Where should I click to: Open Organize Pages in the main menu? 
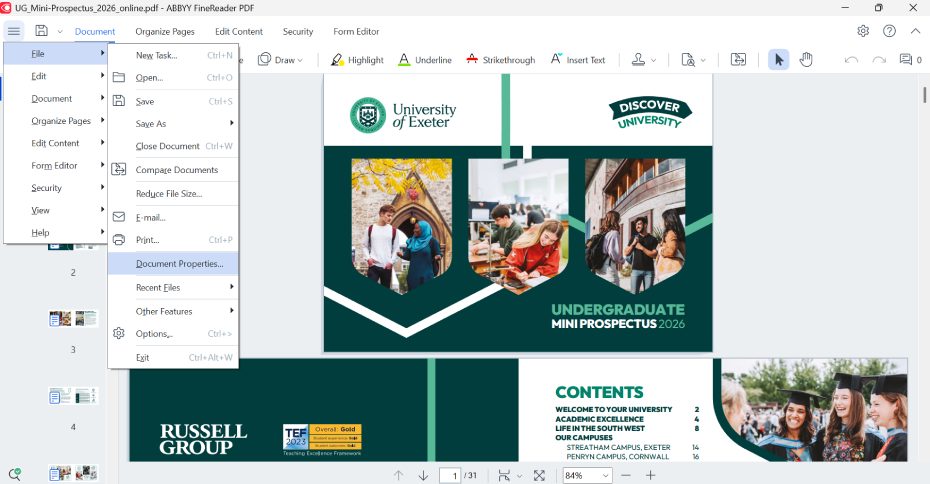(56, 120)
